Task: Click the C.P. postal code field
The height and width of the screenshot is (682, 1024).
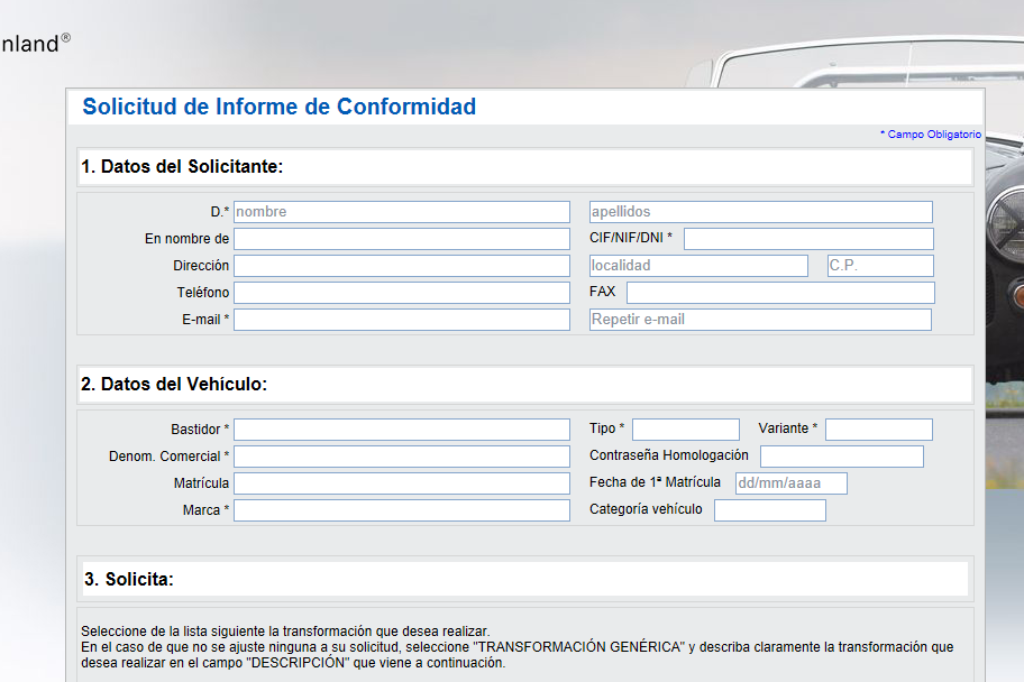Action: point(879,266)
